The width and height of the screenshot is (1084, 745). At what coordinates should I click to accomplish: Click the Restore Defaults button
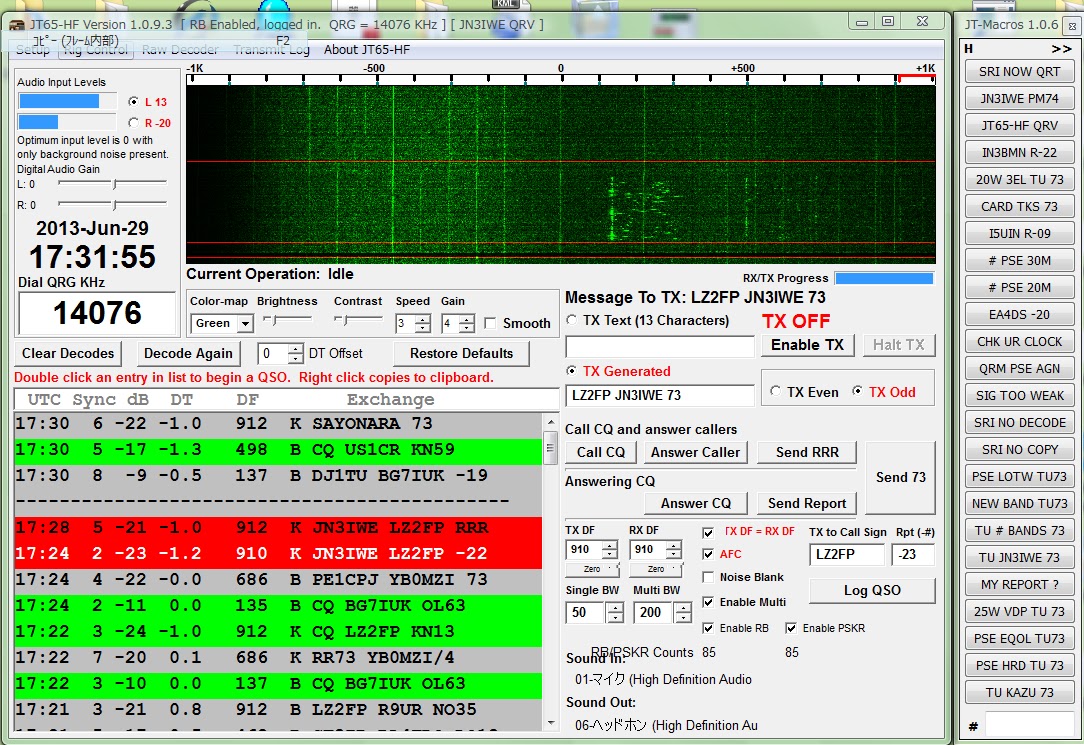tap(461, 353)
